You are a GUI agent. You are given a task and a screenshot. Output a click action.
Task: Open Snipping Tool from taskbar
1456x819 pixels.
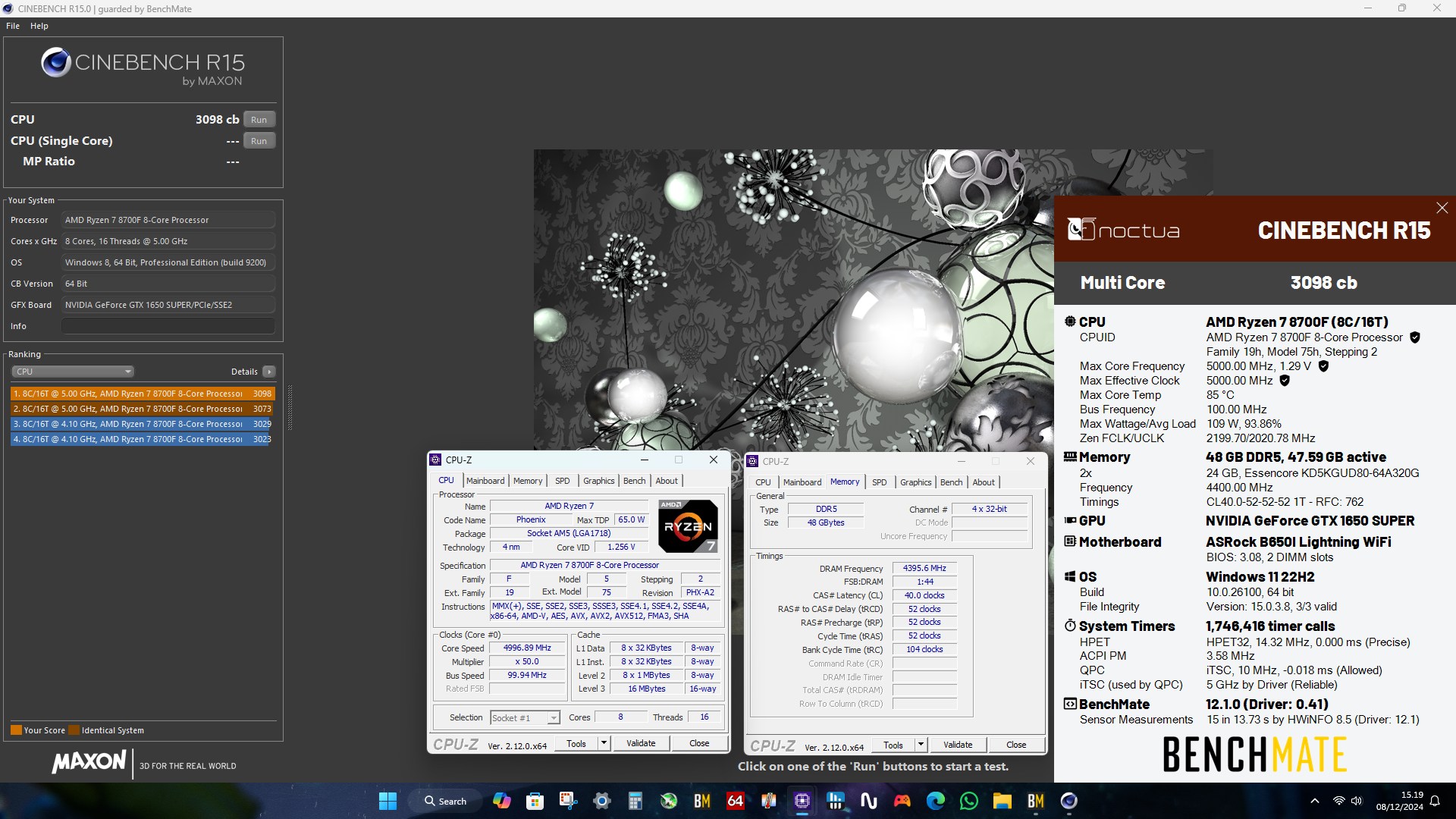568,801
